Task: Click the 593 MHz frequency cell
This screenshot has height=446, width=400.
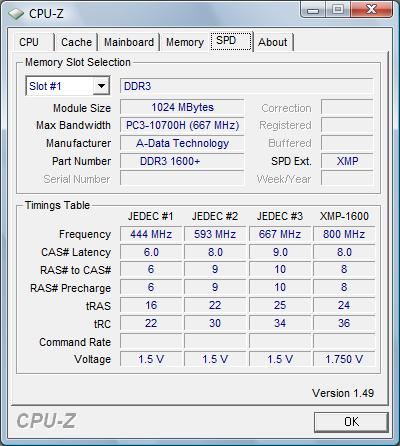Action: (x=215, y=234)
